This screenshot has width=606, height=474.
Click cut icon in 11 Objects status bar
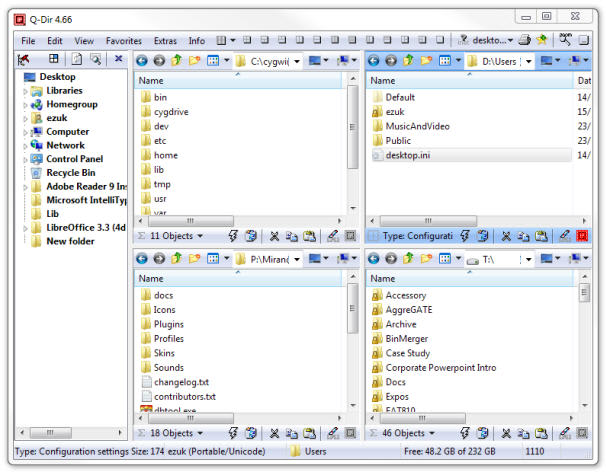pyautogui.click(x=274, y=236)
